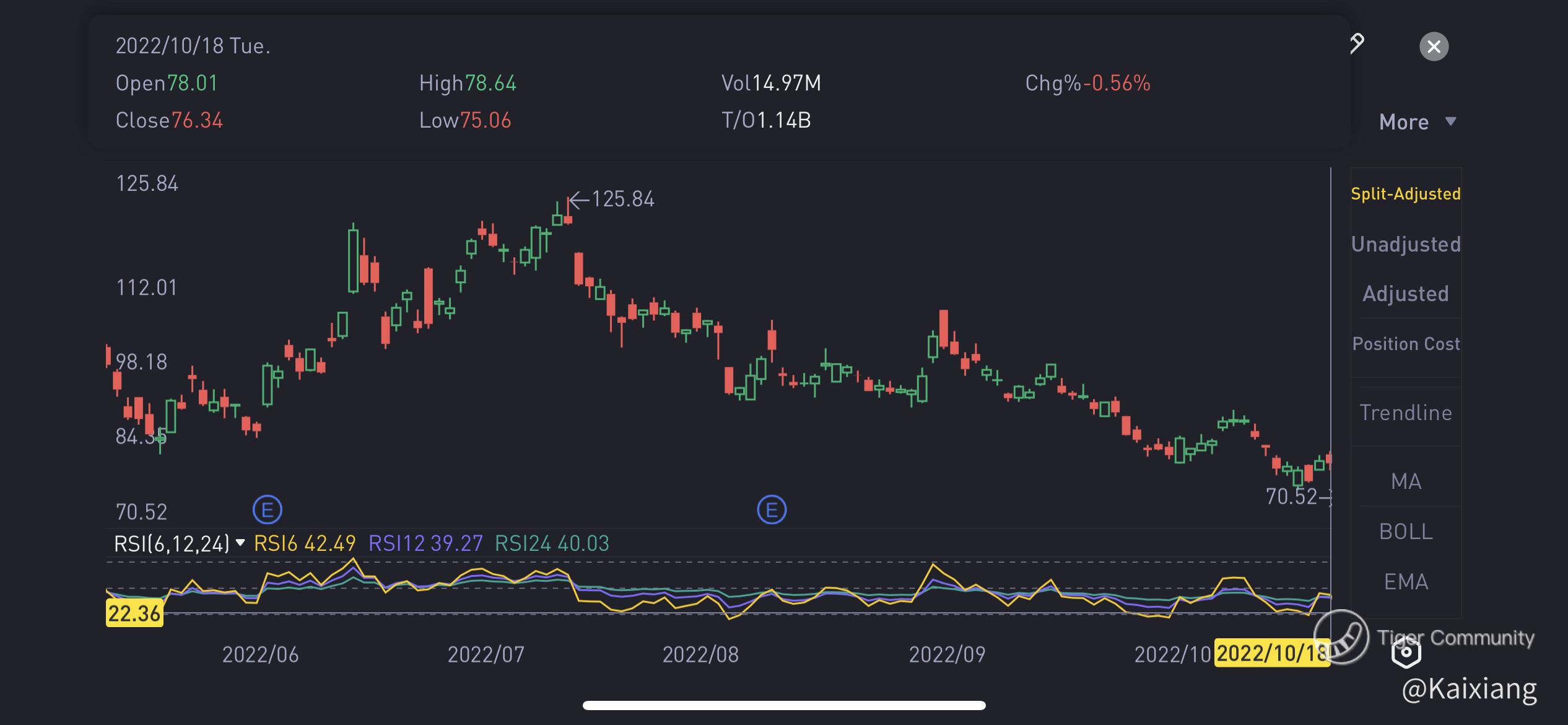Click the partially hidden drawing pen icon
1568x725 pixels.
point(1357,44)
